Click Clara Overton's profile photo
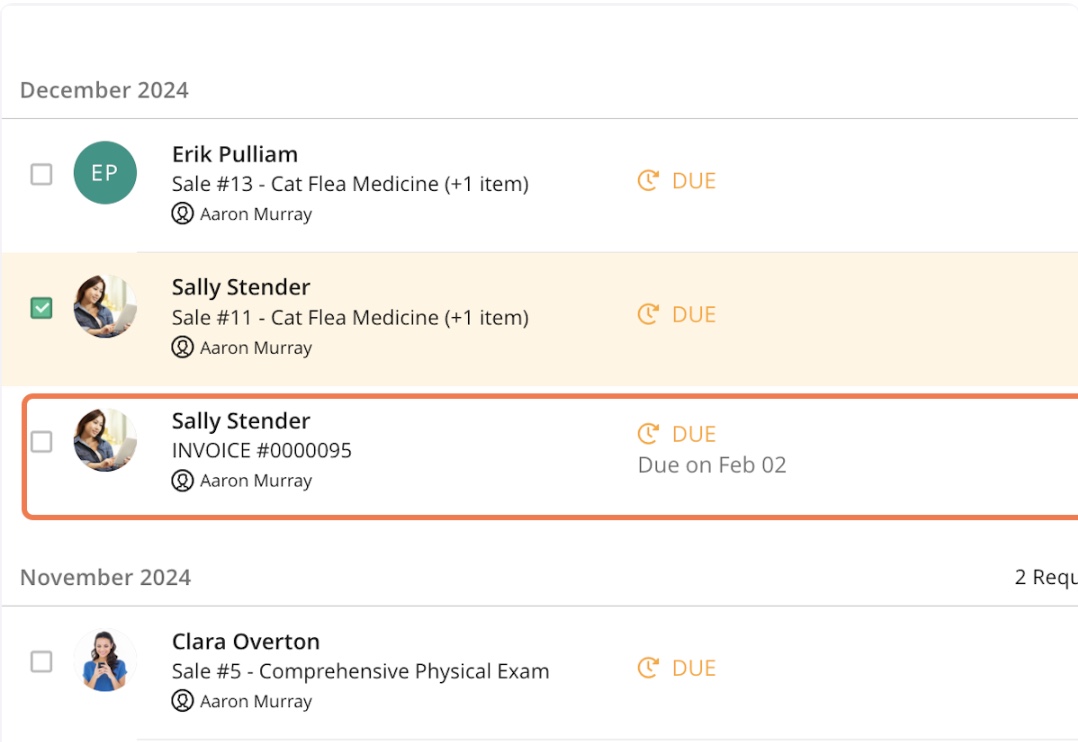Image resolution: width=1078 pixels, height=742 pixels. coord(105,660)
